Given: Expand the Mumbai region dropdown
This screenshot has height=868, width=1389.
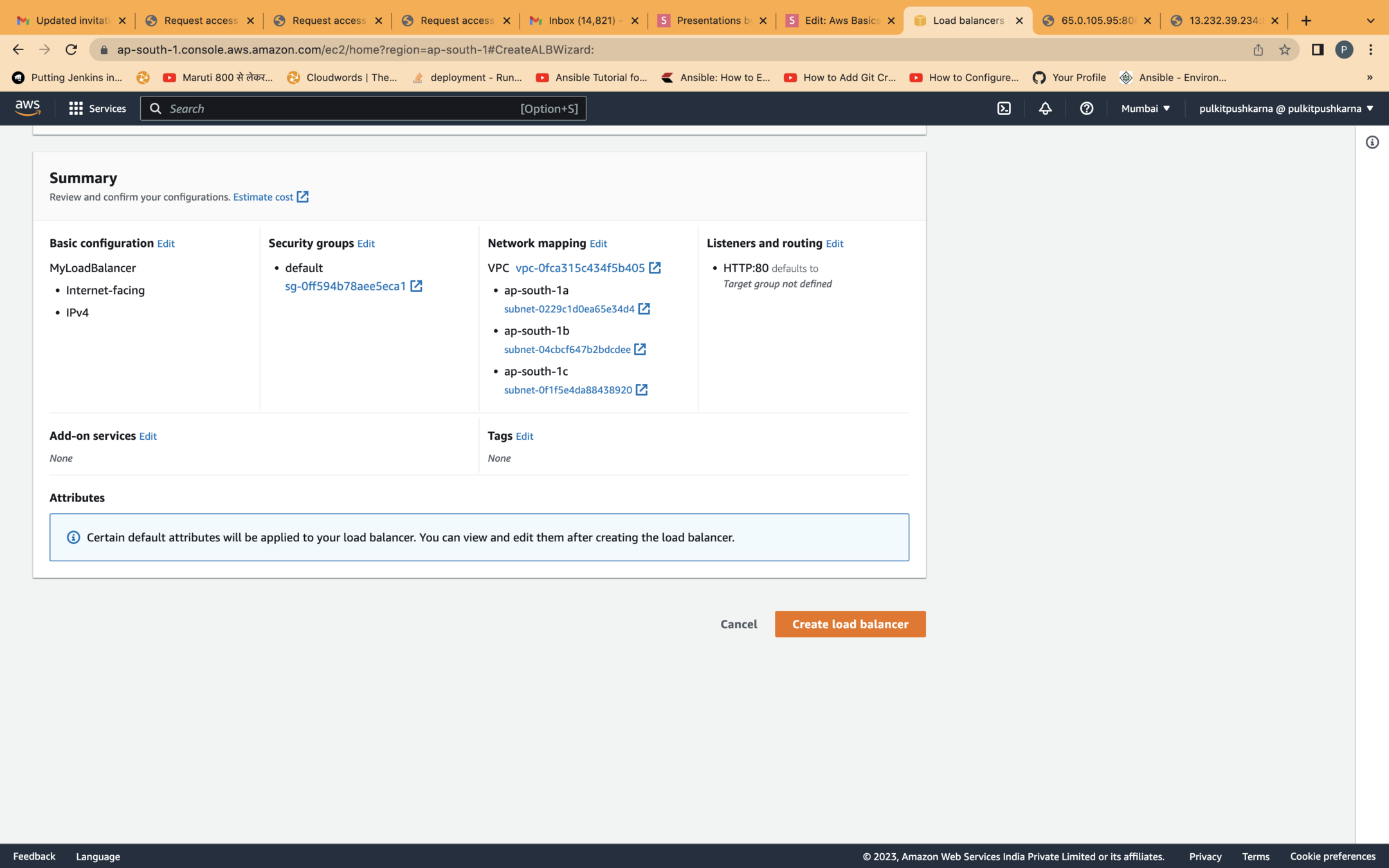Looking at the screenshot, I should 1145,109.
